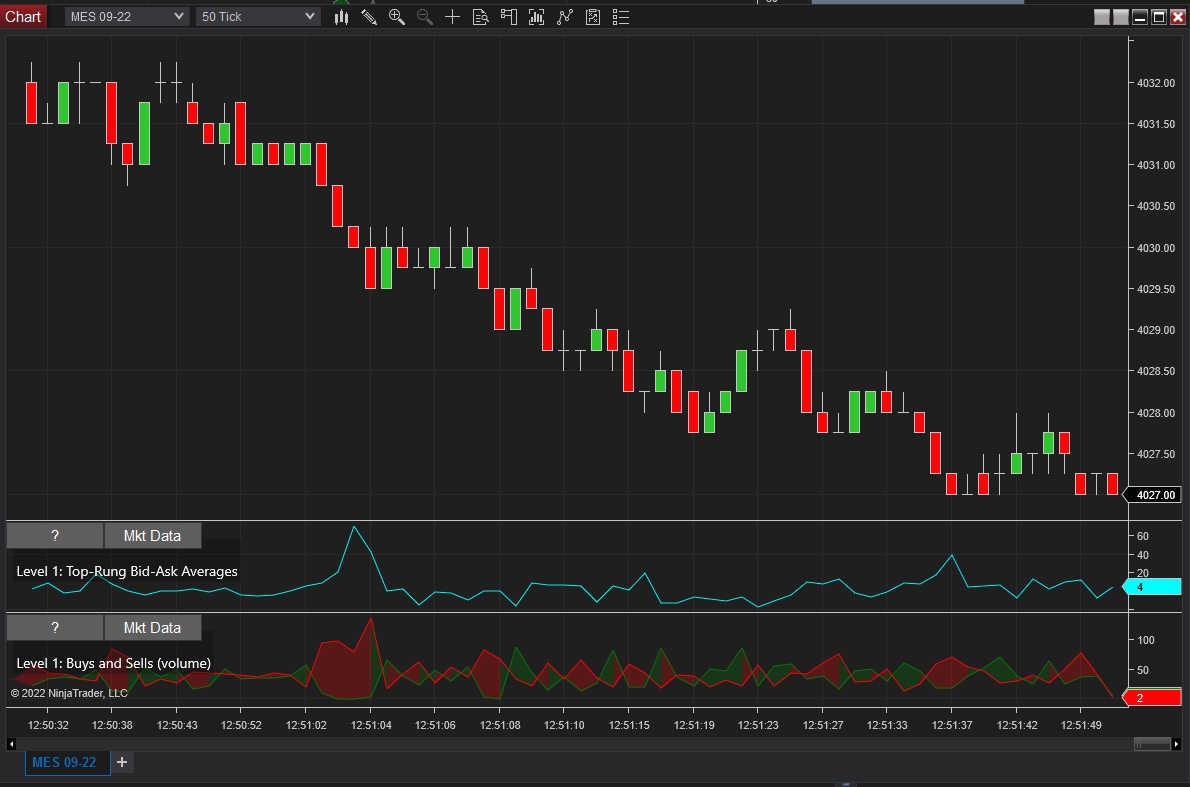Click Mkt Data button above Buys and Sells
The width and height of the screenshot is (1190, 787).
[x=153, y=628]
